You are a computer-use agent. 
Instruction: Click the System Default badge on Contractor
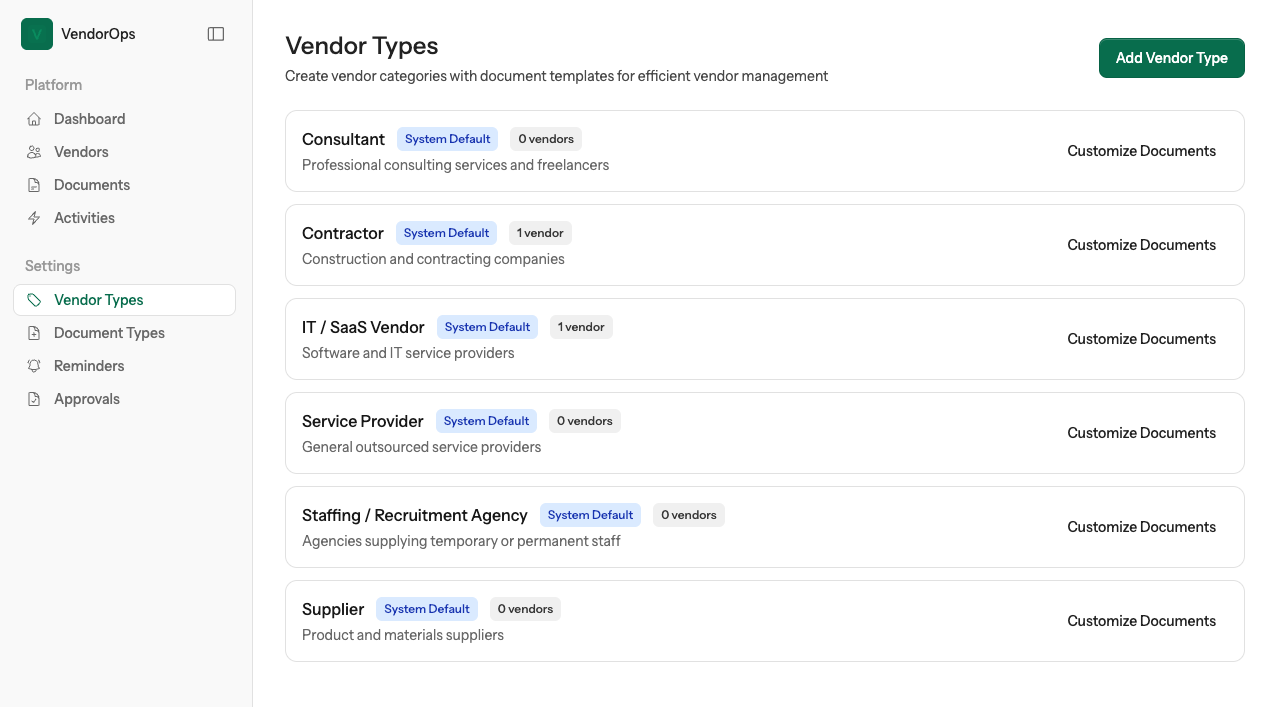446,232
